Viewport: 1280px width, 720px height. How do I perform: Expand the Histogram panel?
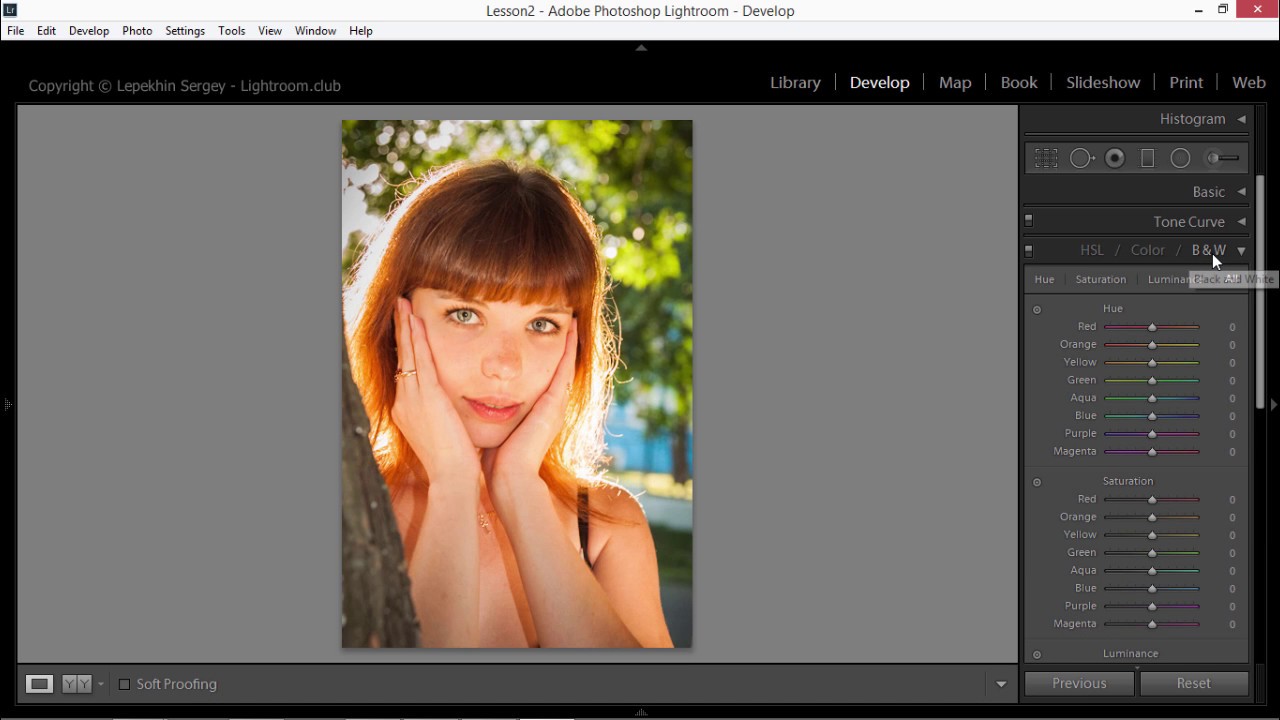point(1241,119)
